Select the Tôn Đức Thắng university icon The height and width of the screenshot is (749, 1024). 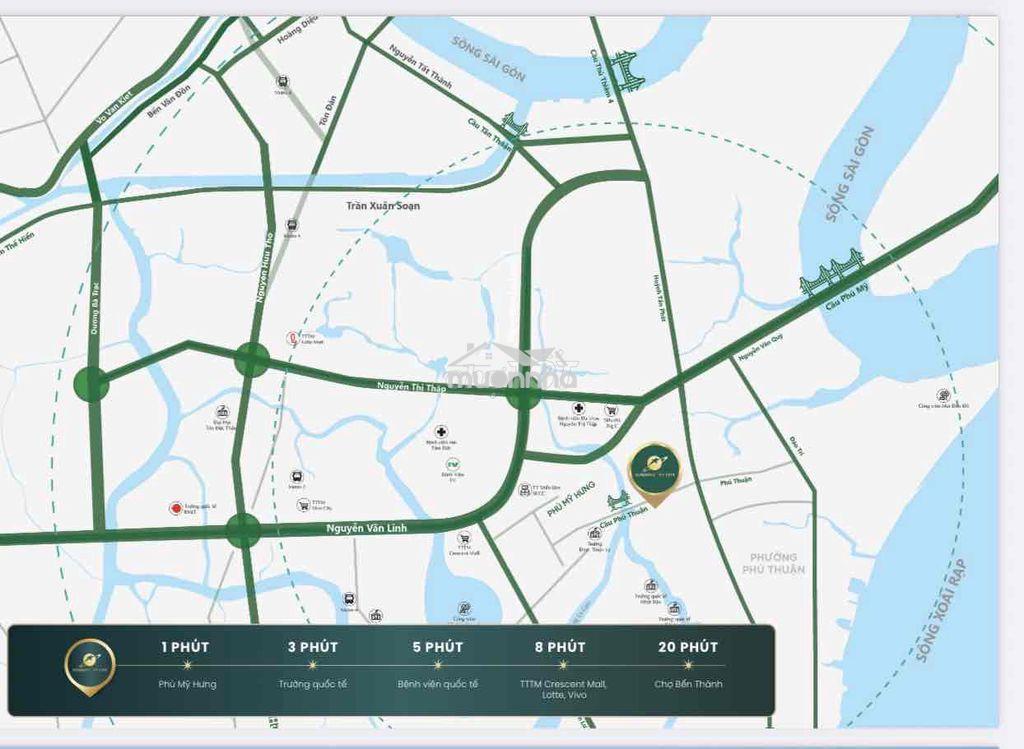(223, 412)
